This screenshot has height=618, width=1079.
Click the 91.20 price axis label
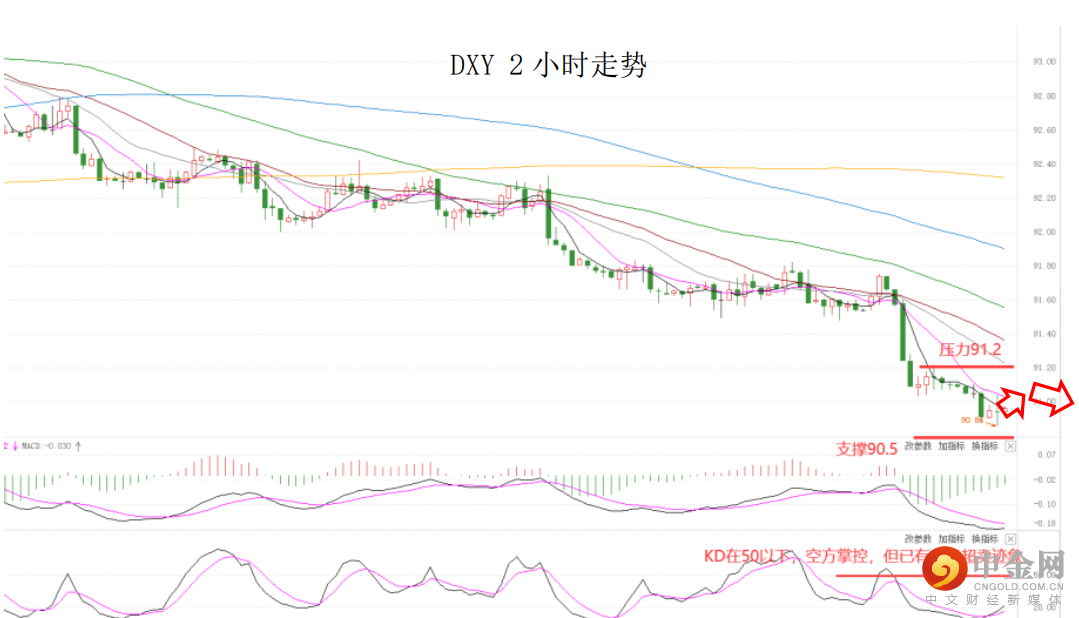pyautogui.click(x=1044, y=368)
